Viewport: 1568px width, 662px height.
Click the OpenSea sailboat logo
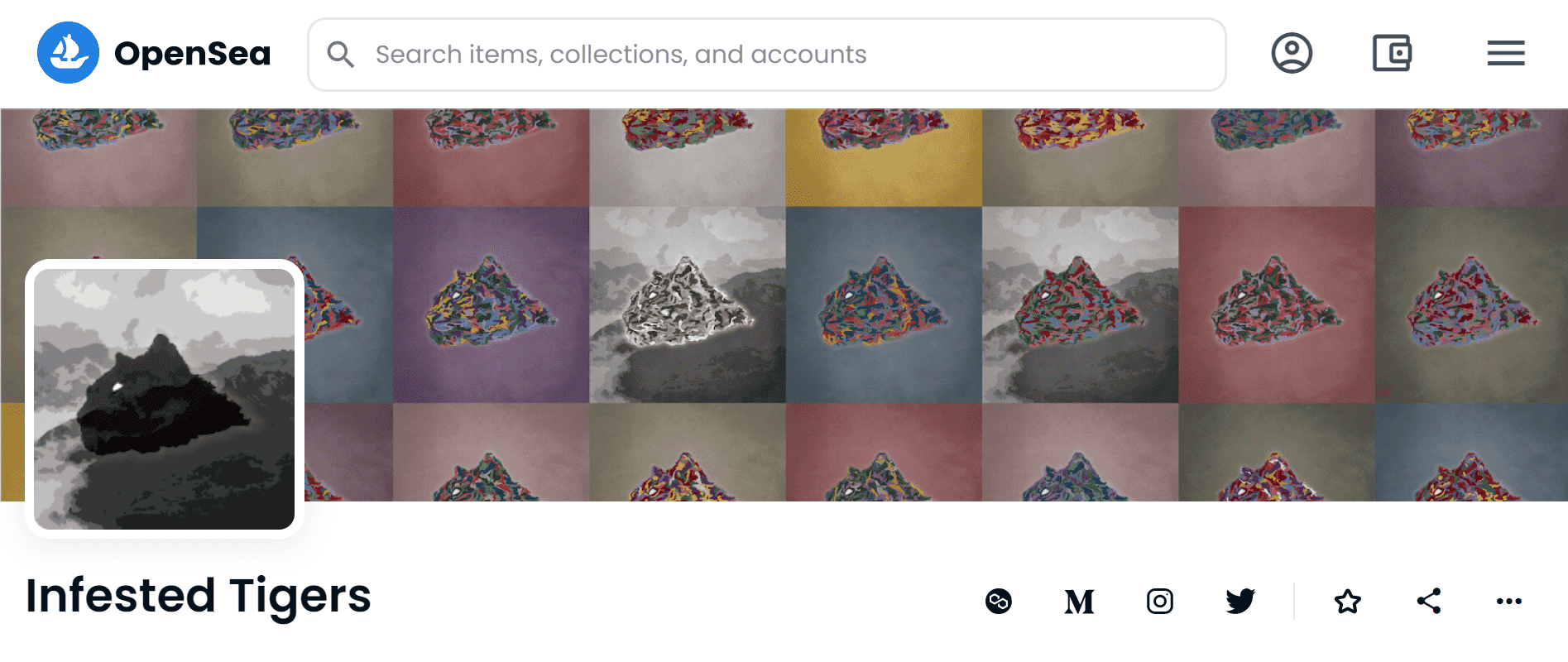pos(68,53)
